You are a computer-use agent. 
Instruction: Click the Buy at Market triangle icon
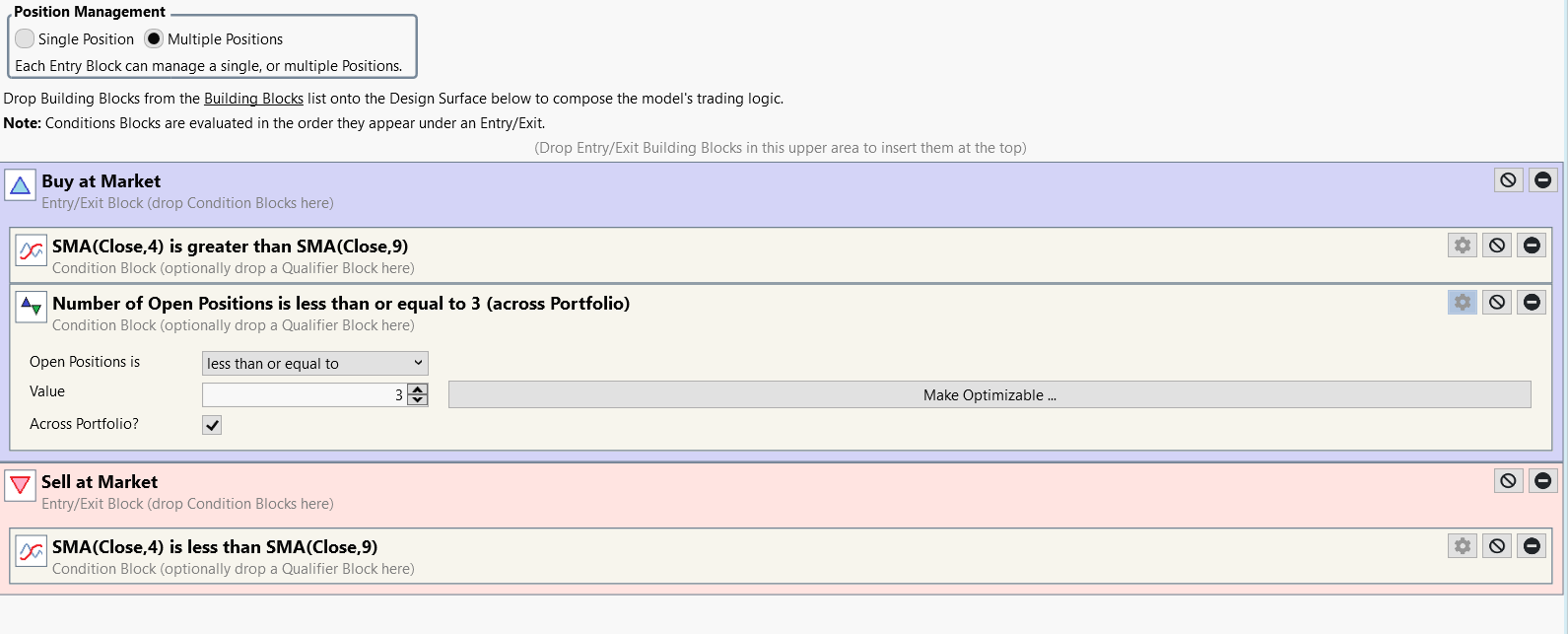point(20,185)
